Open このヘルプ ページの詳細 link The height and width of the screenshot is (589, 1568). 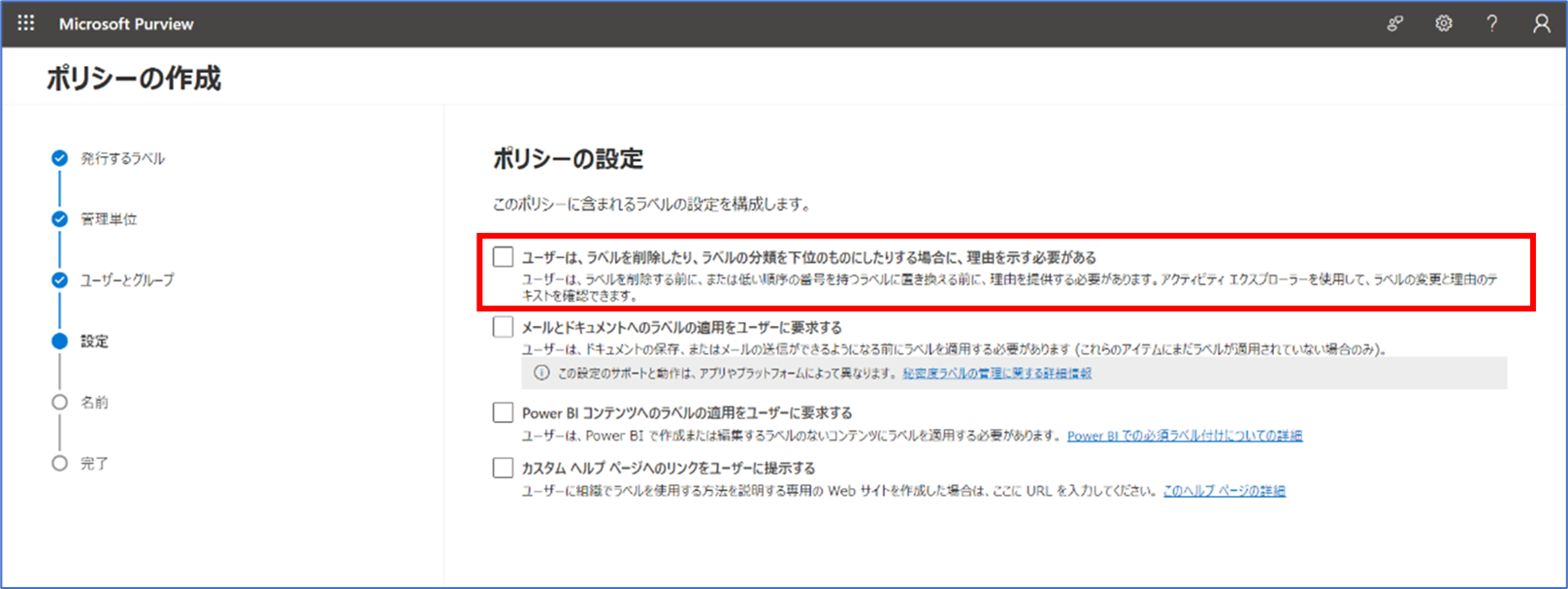1225,491
